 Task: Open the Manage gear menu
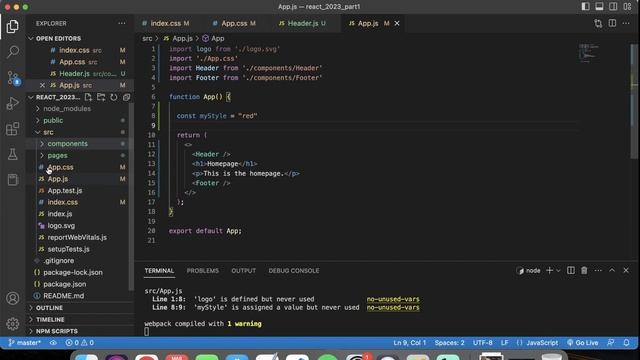[13, 324]
